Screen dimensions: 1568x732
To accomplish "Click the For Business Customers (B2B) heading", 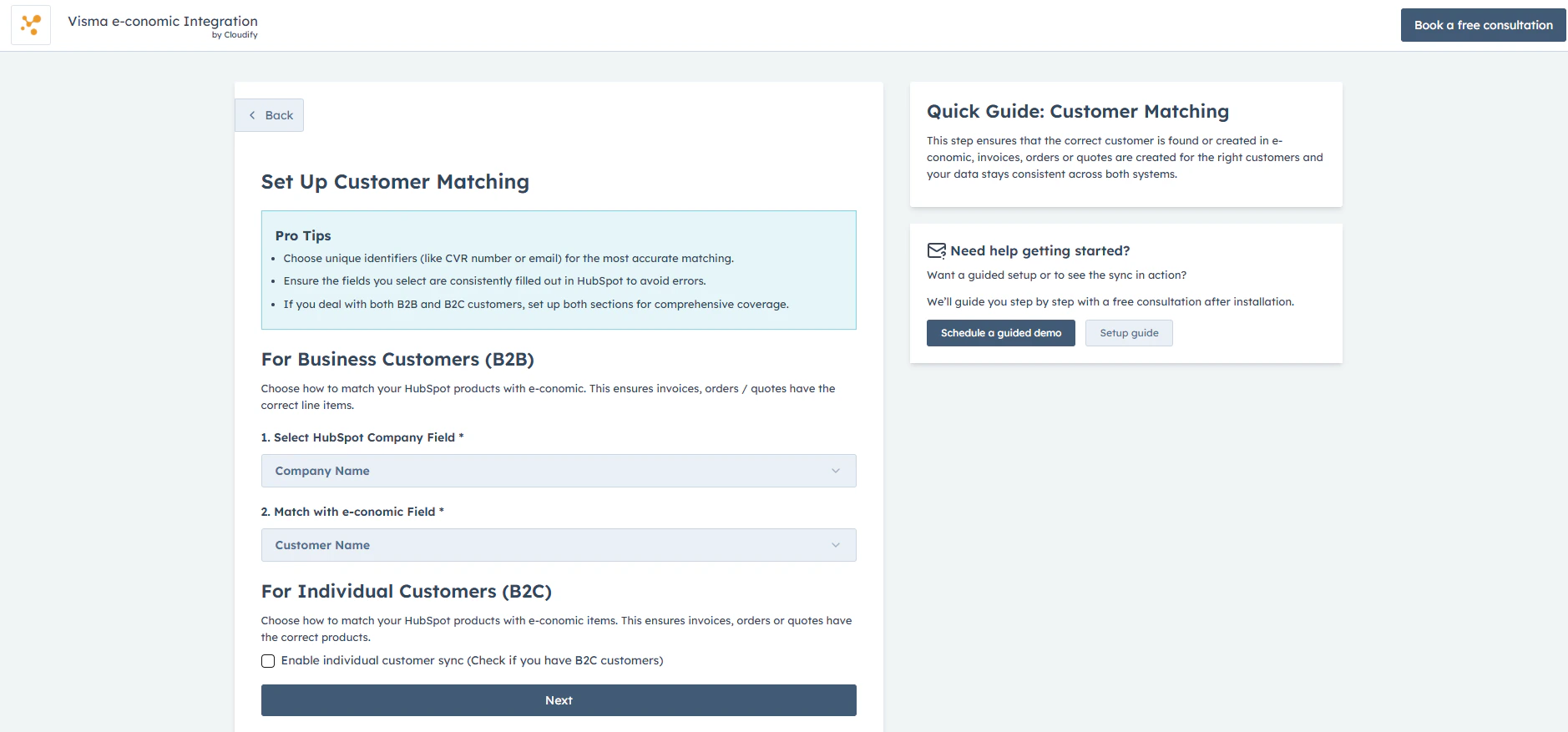I will 397,360.
